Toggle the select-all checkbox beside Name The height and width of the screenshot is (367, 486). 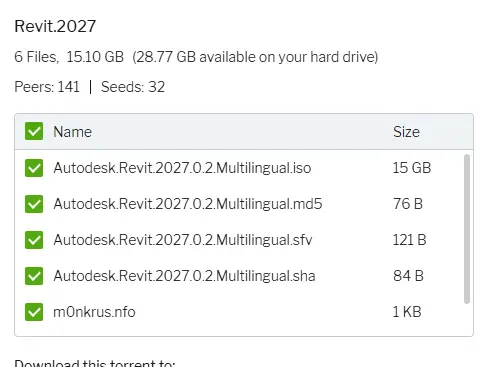[34, 131]
